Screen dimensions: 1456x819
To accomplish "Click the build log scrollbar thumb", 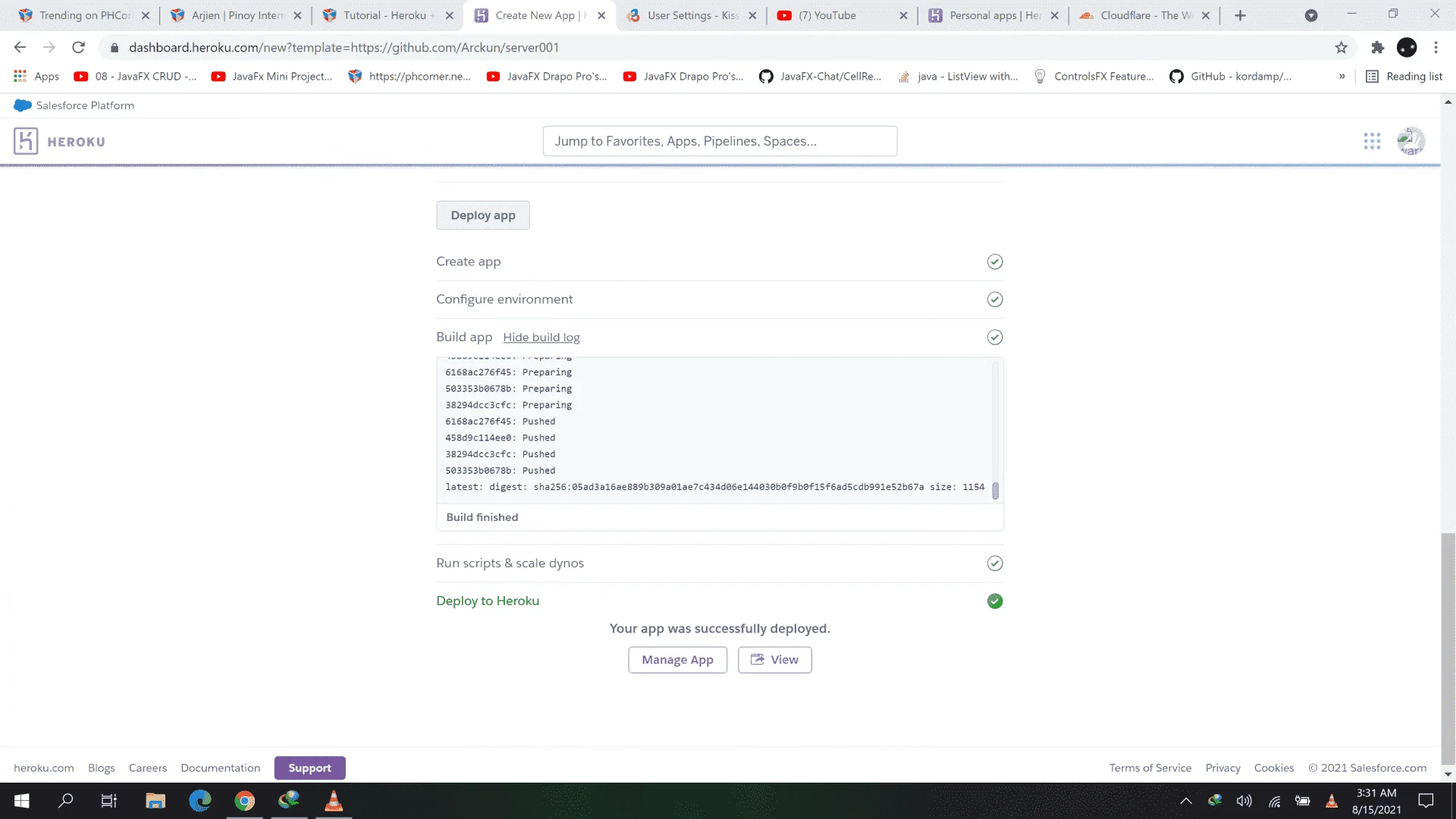I will pyautogui.click(x=996, y=491).
